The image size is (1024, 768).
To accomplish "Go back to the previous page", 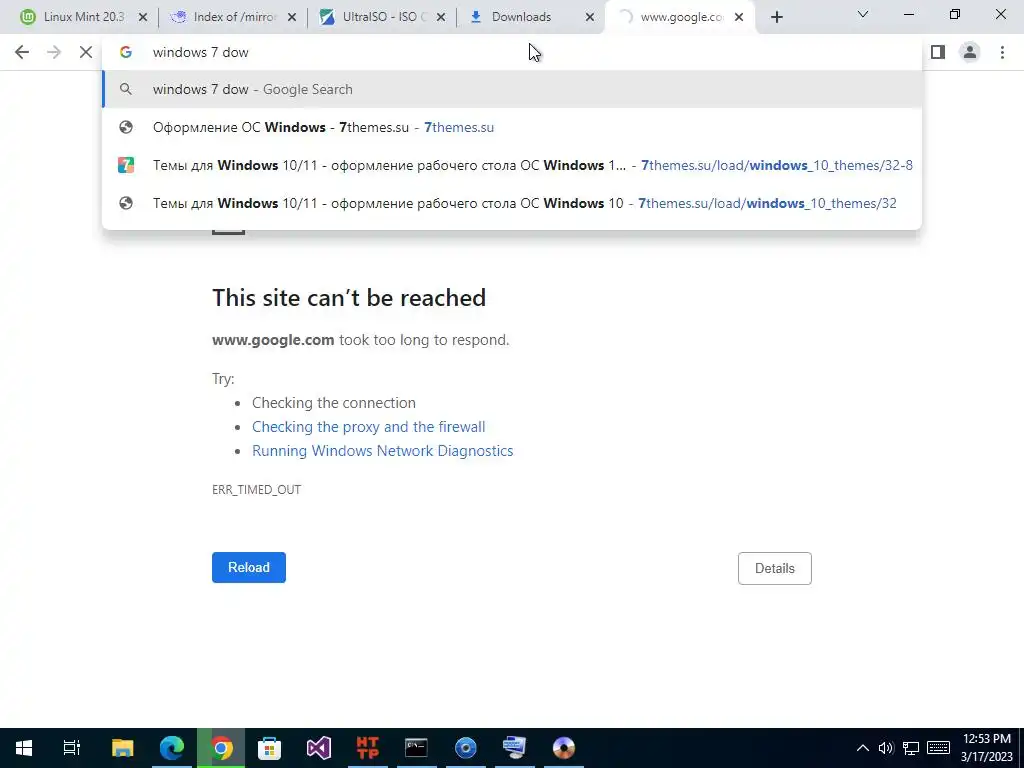I will (x=22, y=52).
